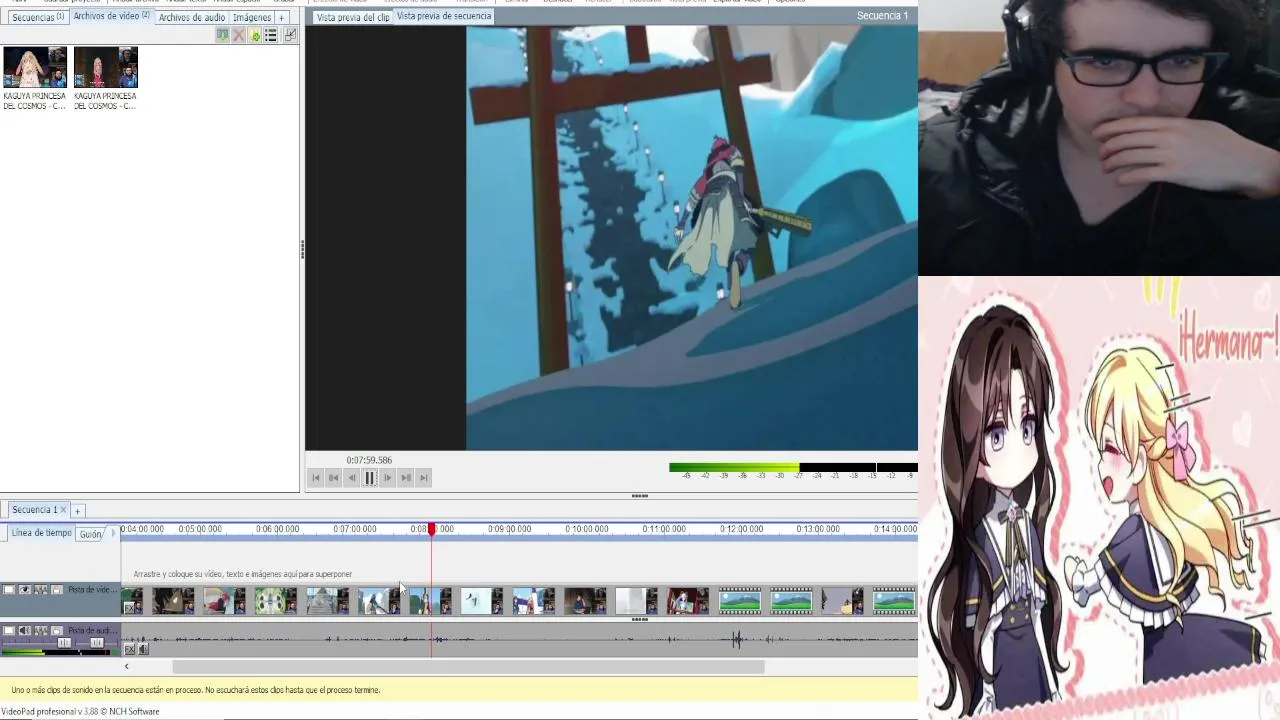Switch to Vista previa de secuencia tab

[x=444, y=16]
